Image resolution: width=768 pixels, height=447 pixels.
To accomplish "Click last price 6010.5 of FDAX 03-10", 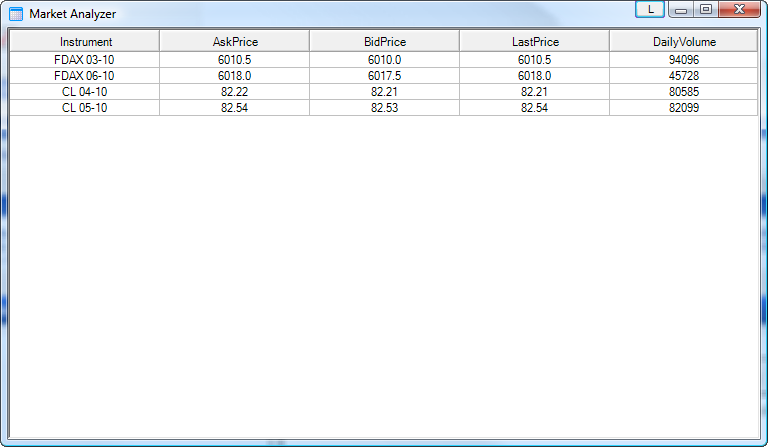I will (534, 60).
